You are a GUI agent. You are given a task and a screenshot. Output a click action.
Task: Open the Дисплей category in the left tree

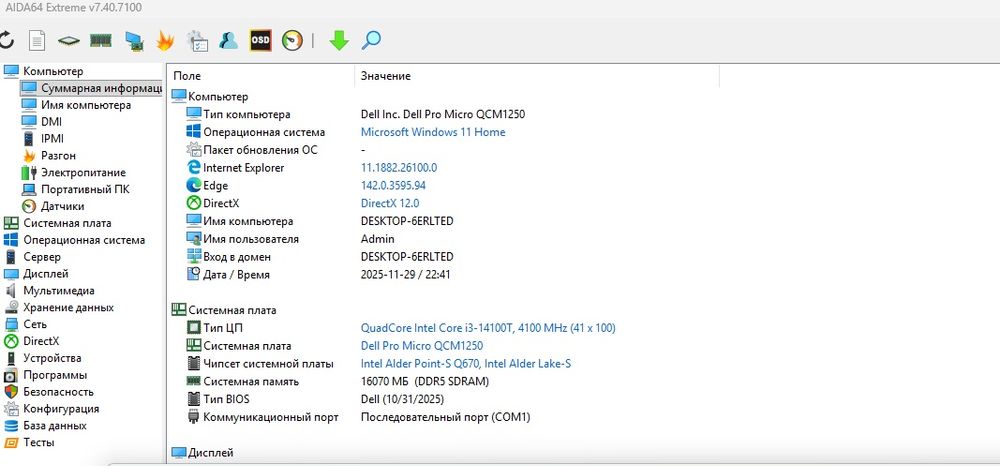point(46,273)
